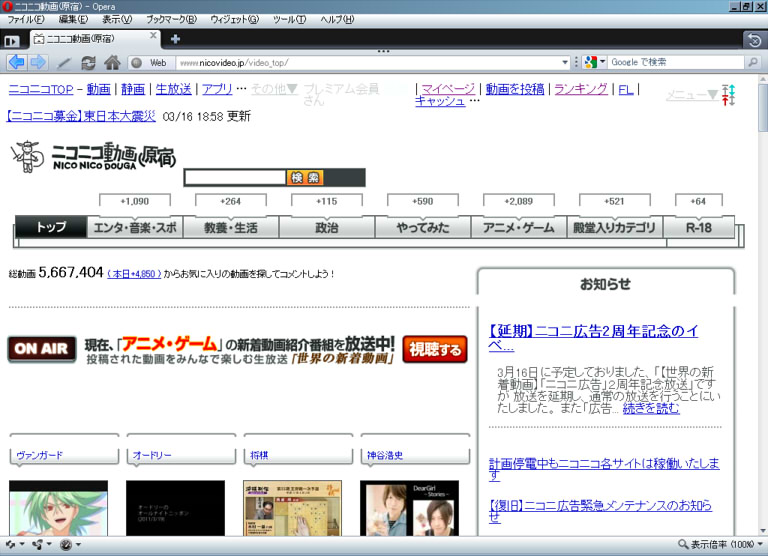Open the ブックマーク(B) menu

171,20
